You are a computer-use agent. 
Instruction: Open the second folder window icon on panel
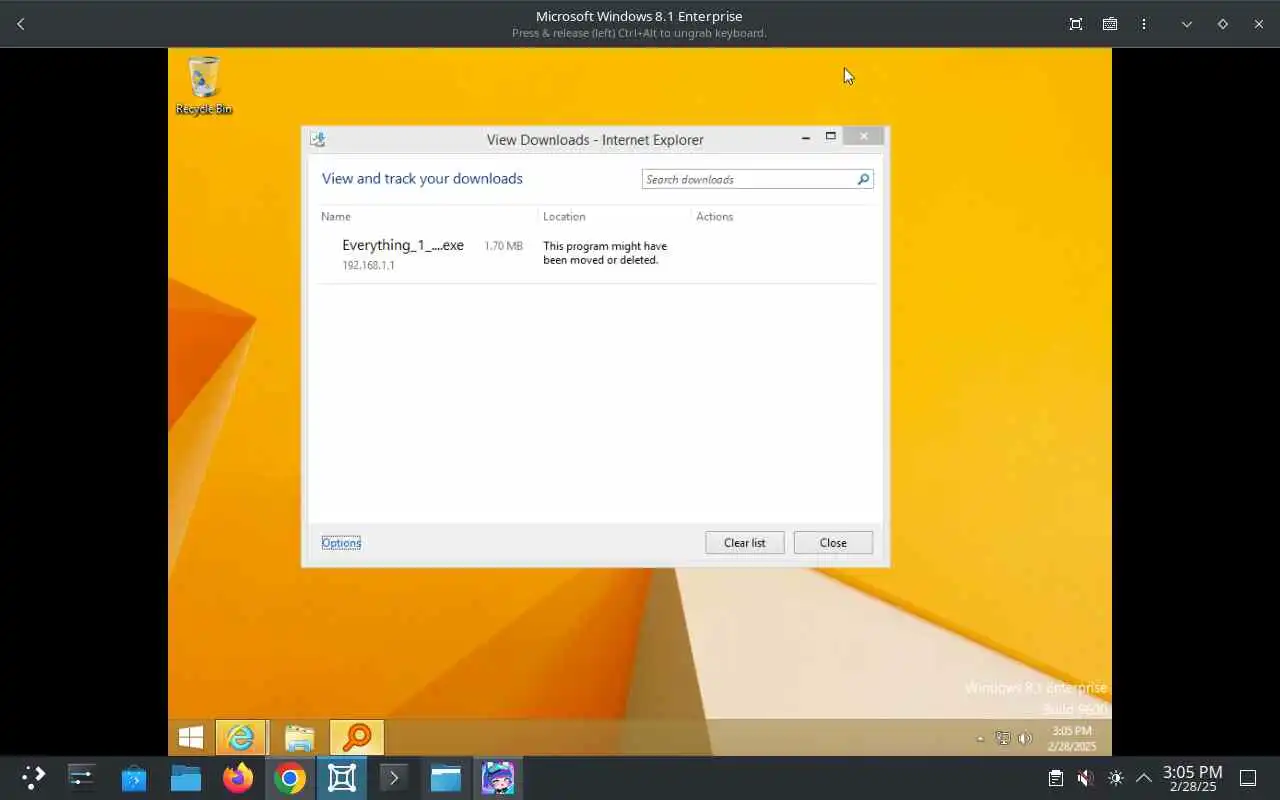point(446,778)
